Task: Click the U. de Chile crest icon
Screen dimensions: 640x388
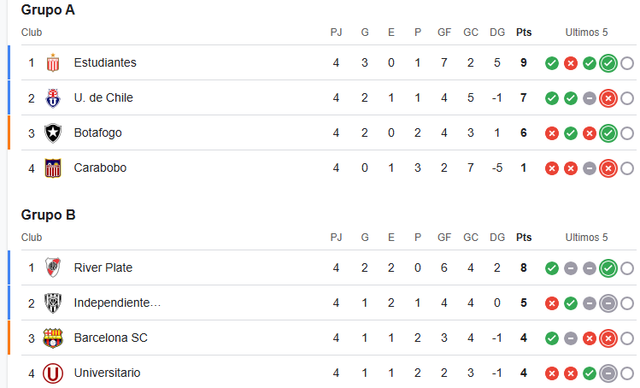Action: click(x=53, y=98)
